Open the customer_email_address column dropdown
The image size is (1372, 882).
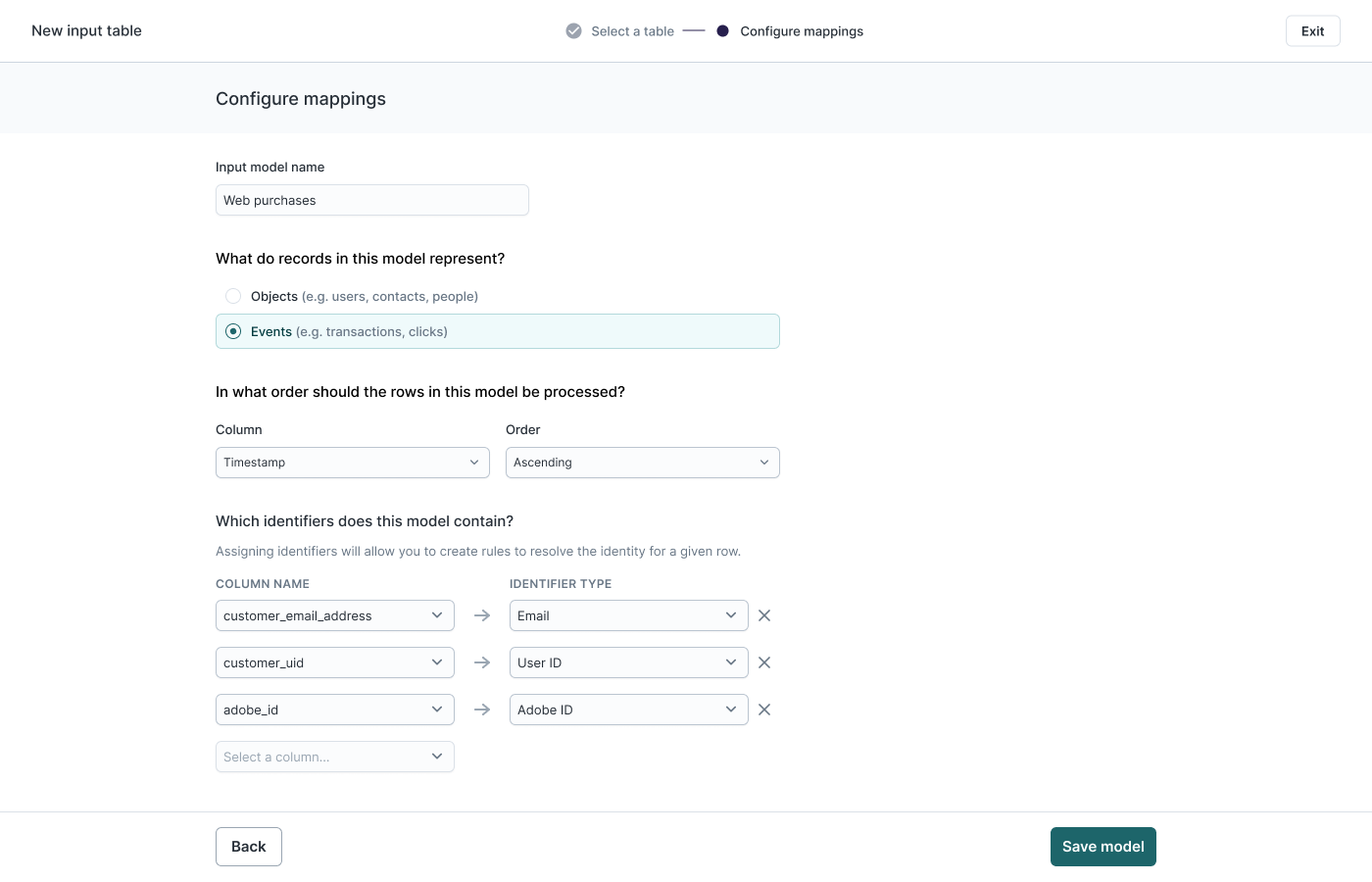click(x=334, y=615)
